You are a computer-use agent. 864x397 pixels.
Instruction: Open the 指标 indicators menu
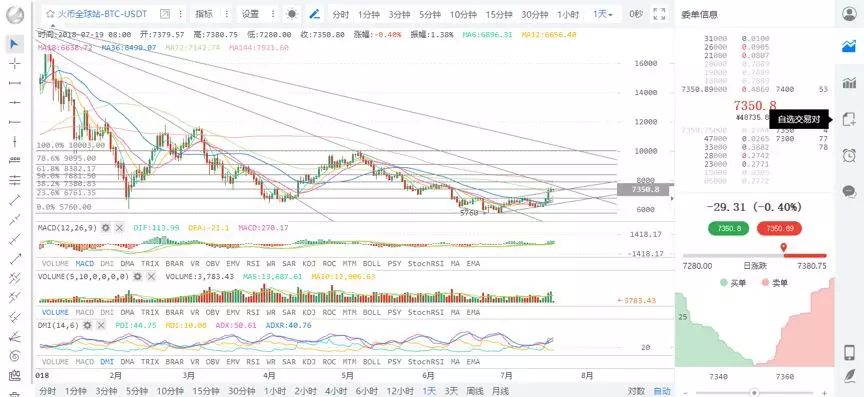pyautogui.click(x=204, y=14)
